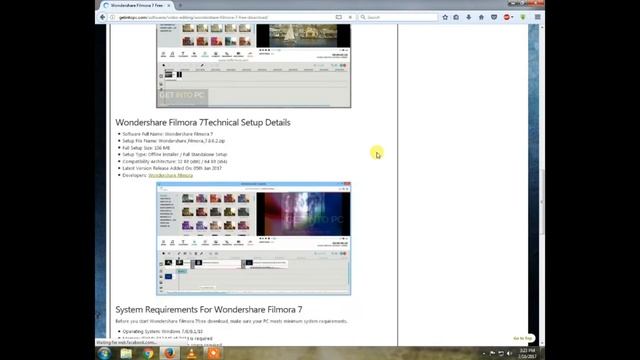Click the Compatibility Architecture list item
640x360 pixels.
[x=175, y=161]
